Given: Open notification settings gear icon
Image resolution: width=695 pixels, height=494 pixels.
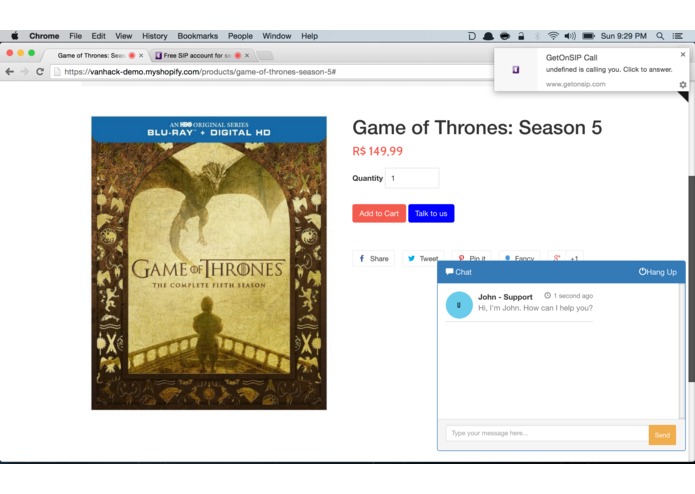Looking at the screenshot, I should click(x=683, y=84).
